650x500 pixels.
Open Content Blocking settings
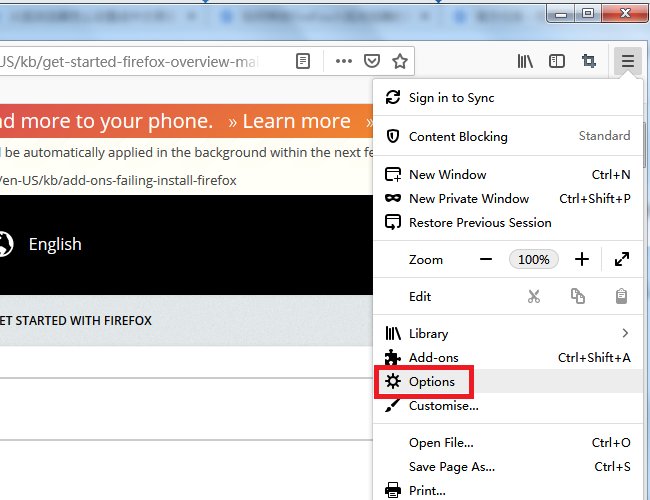tap(458, 136)
